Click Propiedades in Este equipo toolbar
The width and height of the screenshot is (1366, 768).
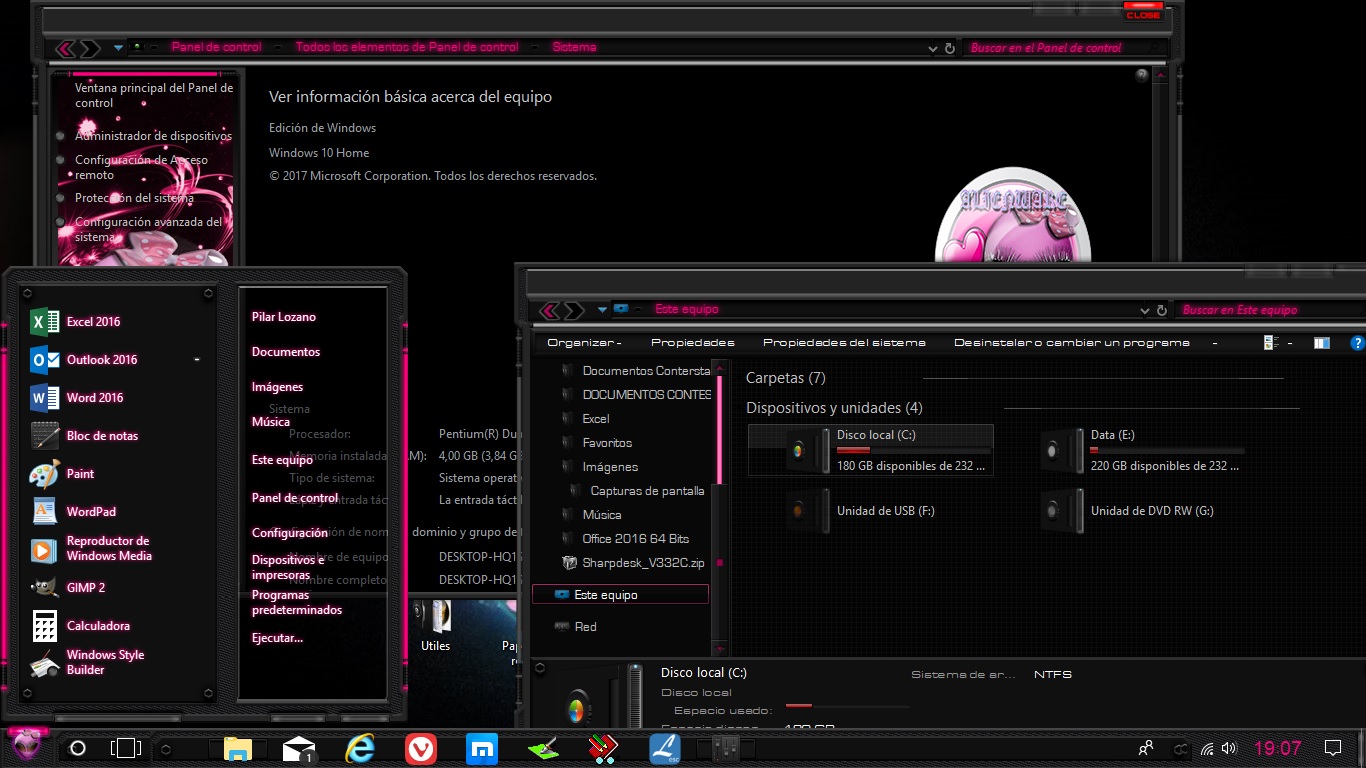[x=693, y=343]
